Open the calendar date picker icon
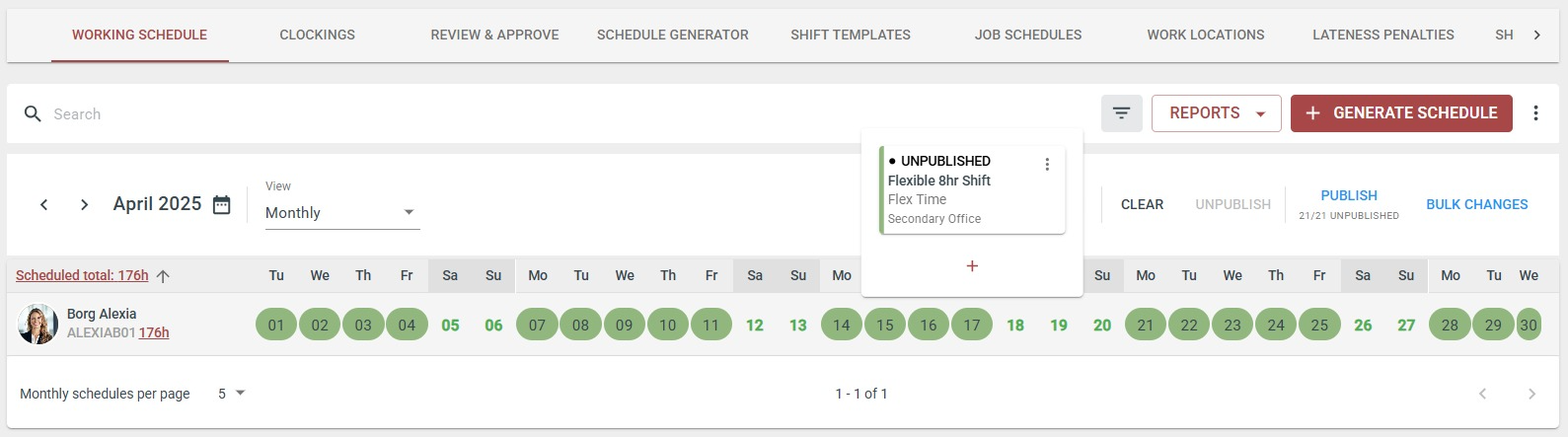 point(222,204)
